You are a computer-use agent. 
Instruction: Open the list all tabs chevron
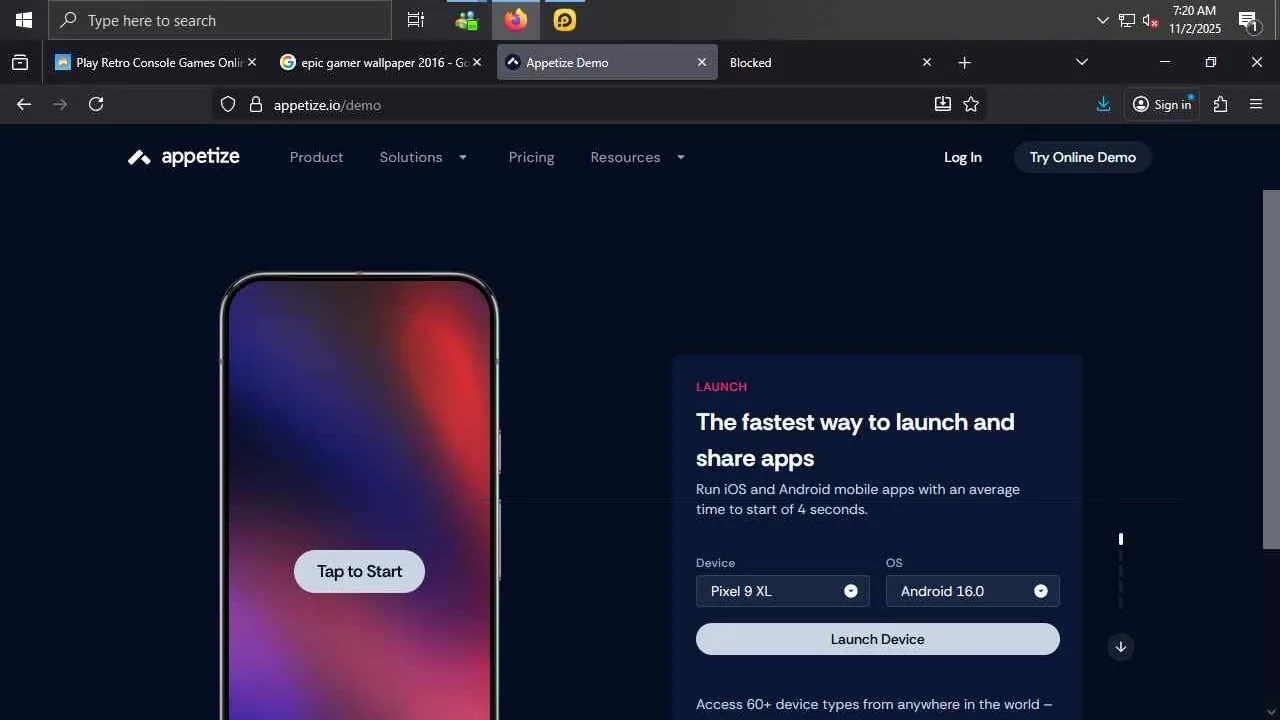(1081, 62)
